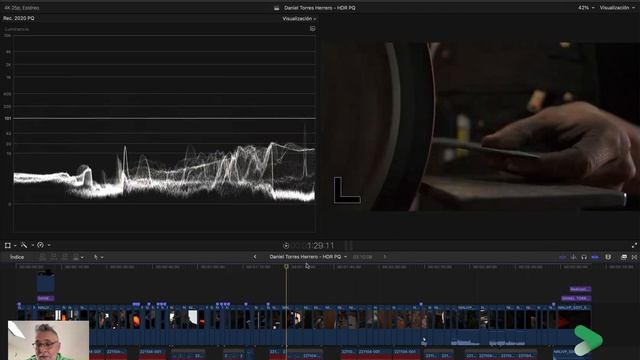
Task: Open the effects browser icon
Action: 624,257
